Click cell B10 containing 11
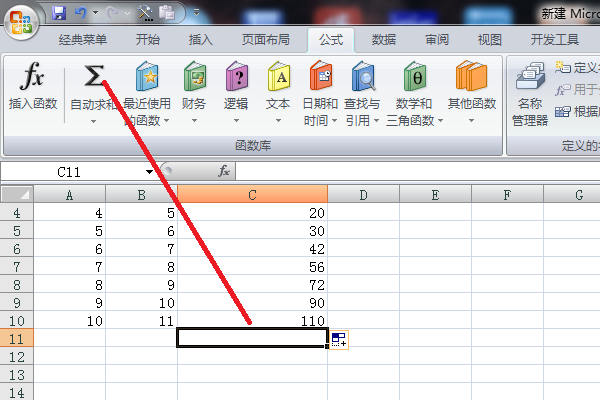 point(141,320)
